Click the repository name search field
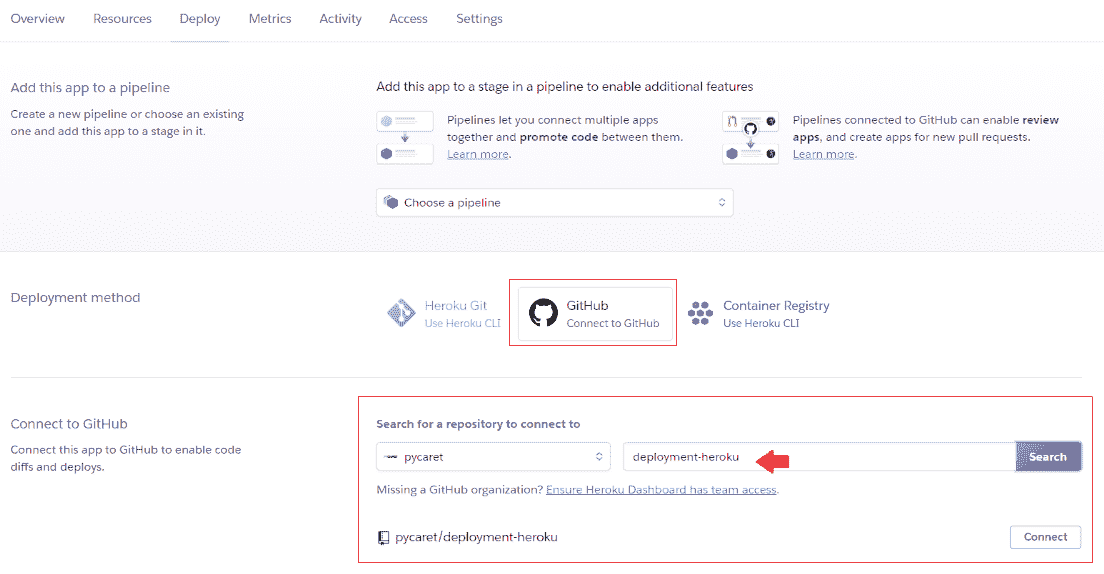Viewport: 1104px width, 574px height. 818,457
